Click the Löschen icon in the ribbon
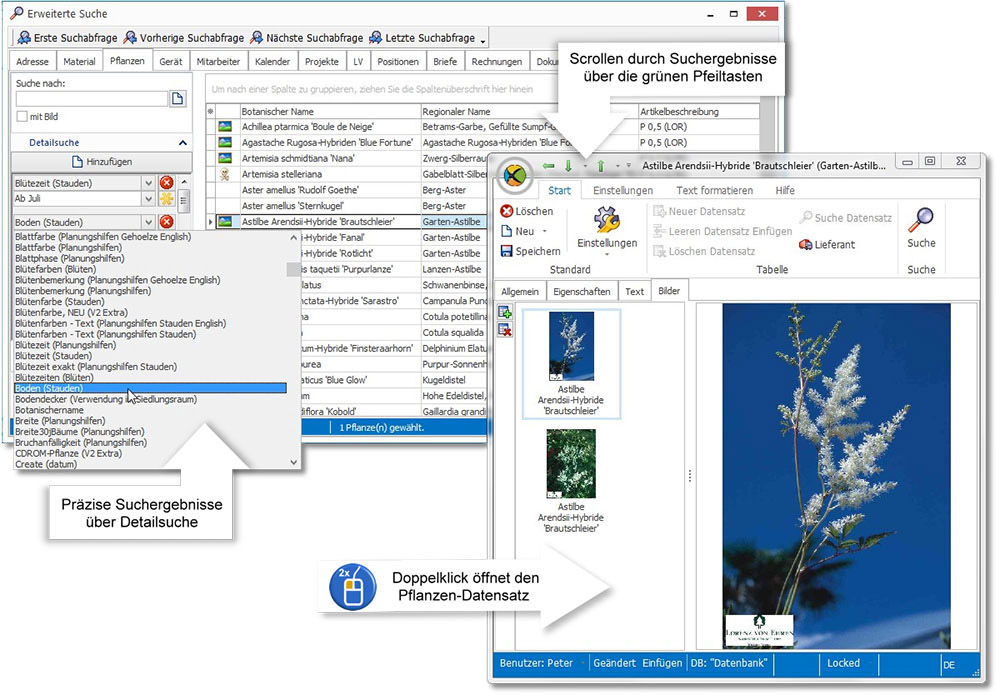This screenshot has width=1000, height=700. (507, 212)
